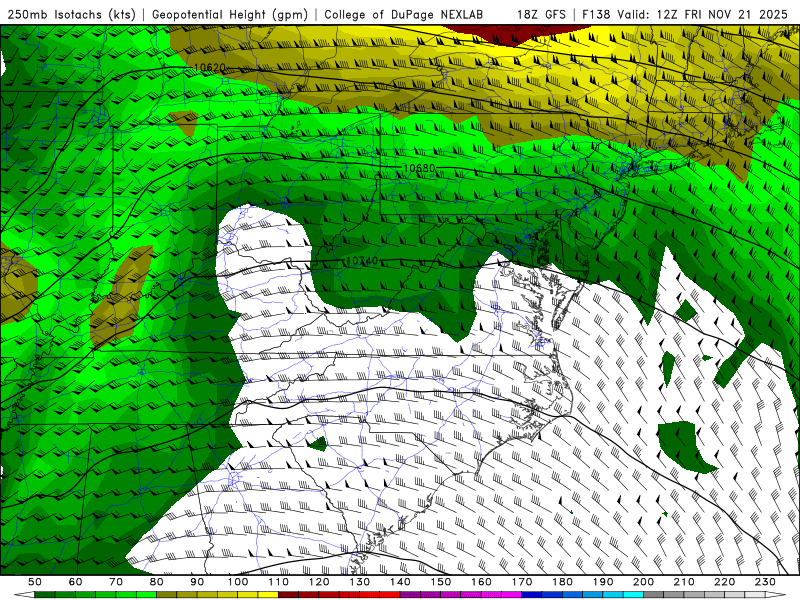Click the 160 value on the color scale

click(481, 582)
